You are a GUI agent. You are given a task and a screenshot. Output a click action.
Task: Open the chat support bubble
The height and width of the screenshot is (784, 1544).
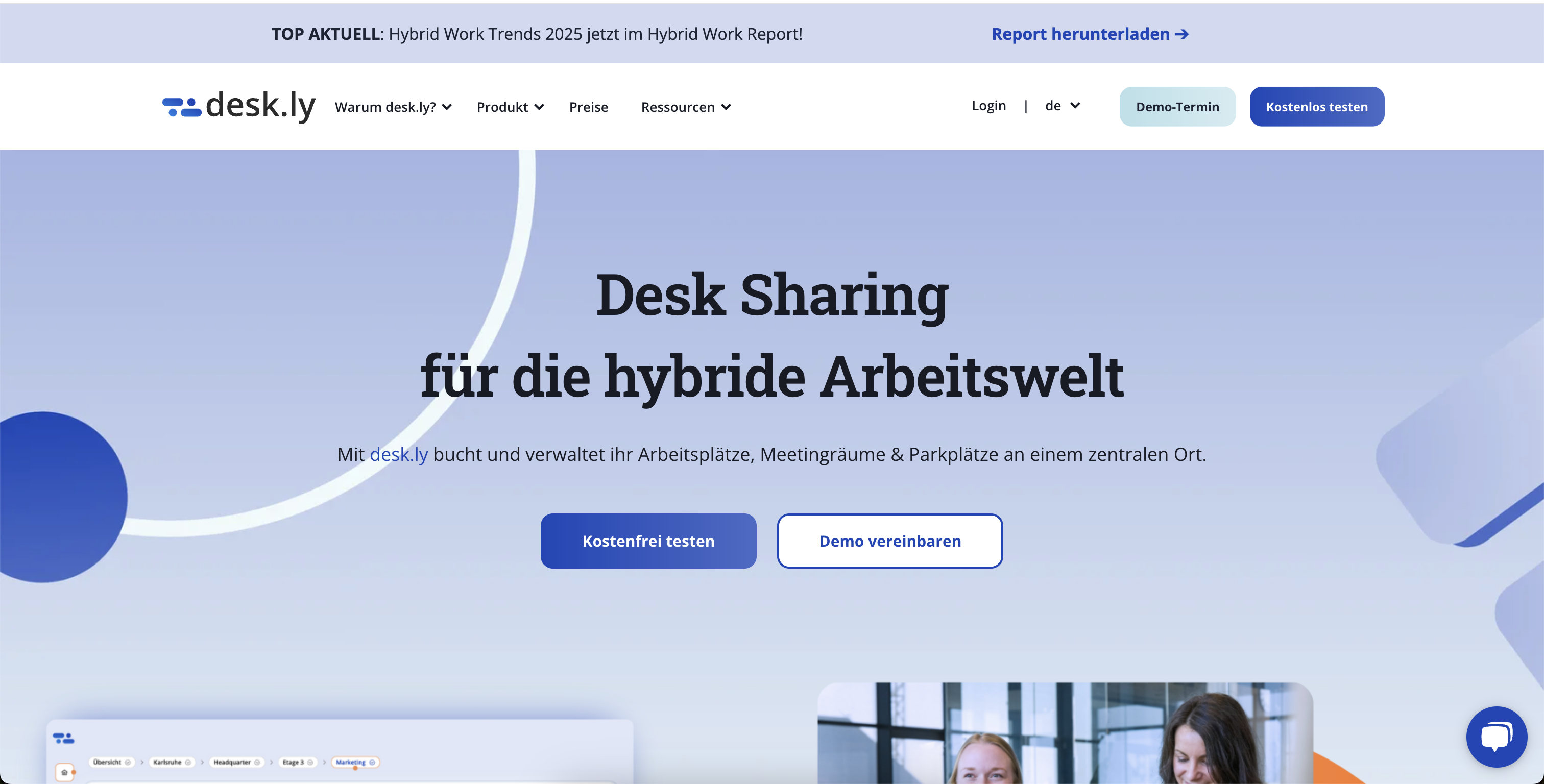1496,736
